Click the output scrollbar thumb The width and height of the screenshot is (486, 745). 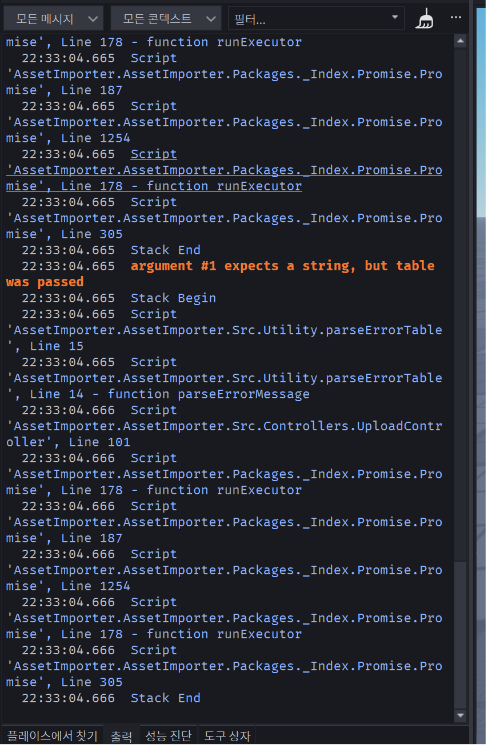point(460,635)
